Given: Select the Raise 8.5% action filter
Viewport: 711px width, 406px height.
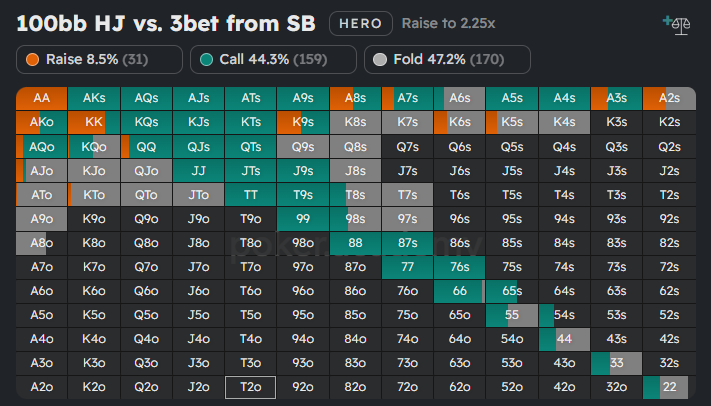Looking at the screenshot, I should point(99,59).
